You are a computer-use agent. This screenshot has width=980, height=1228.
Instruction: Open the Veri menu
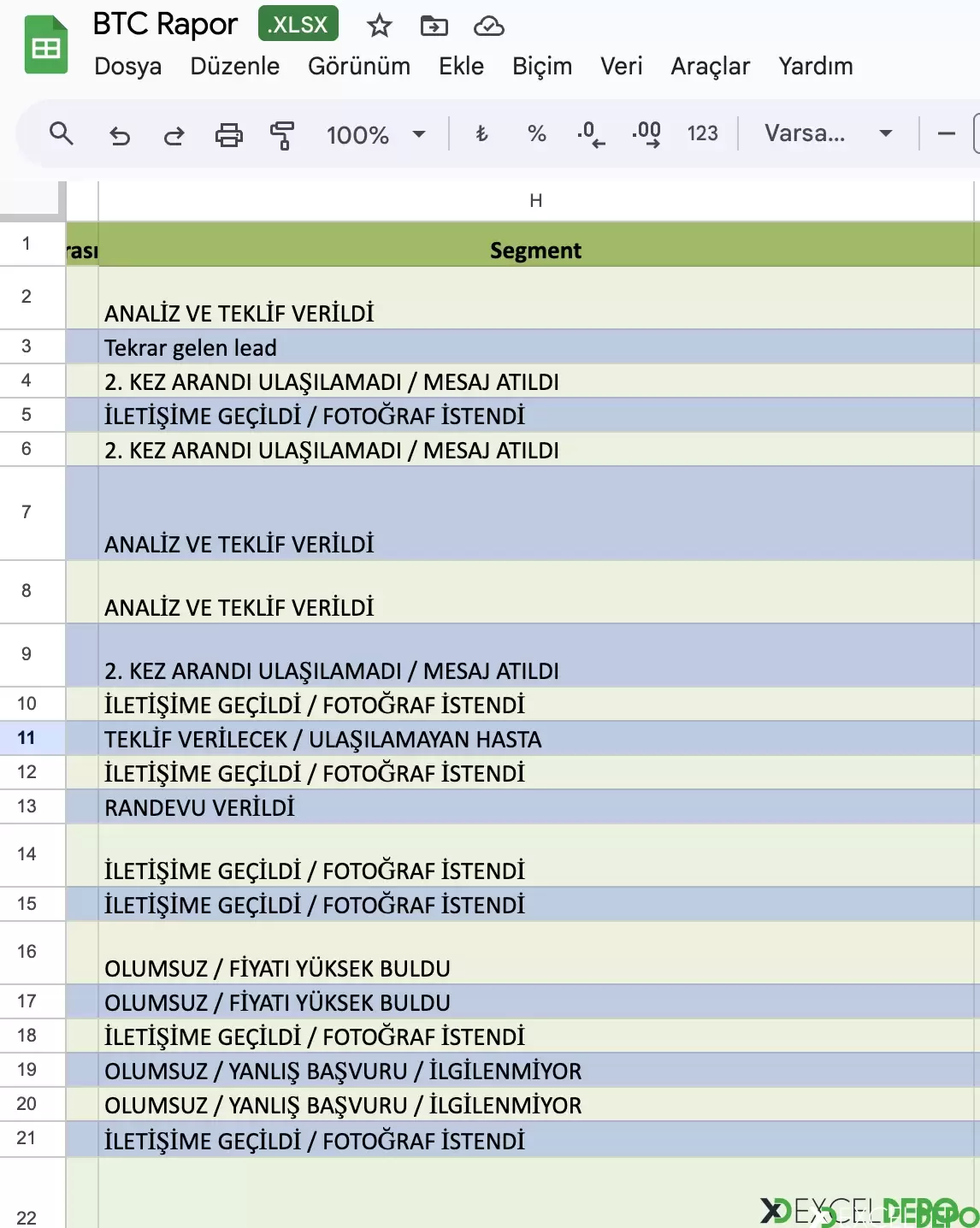[621, 66]
